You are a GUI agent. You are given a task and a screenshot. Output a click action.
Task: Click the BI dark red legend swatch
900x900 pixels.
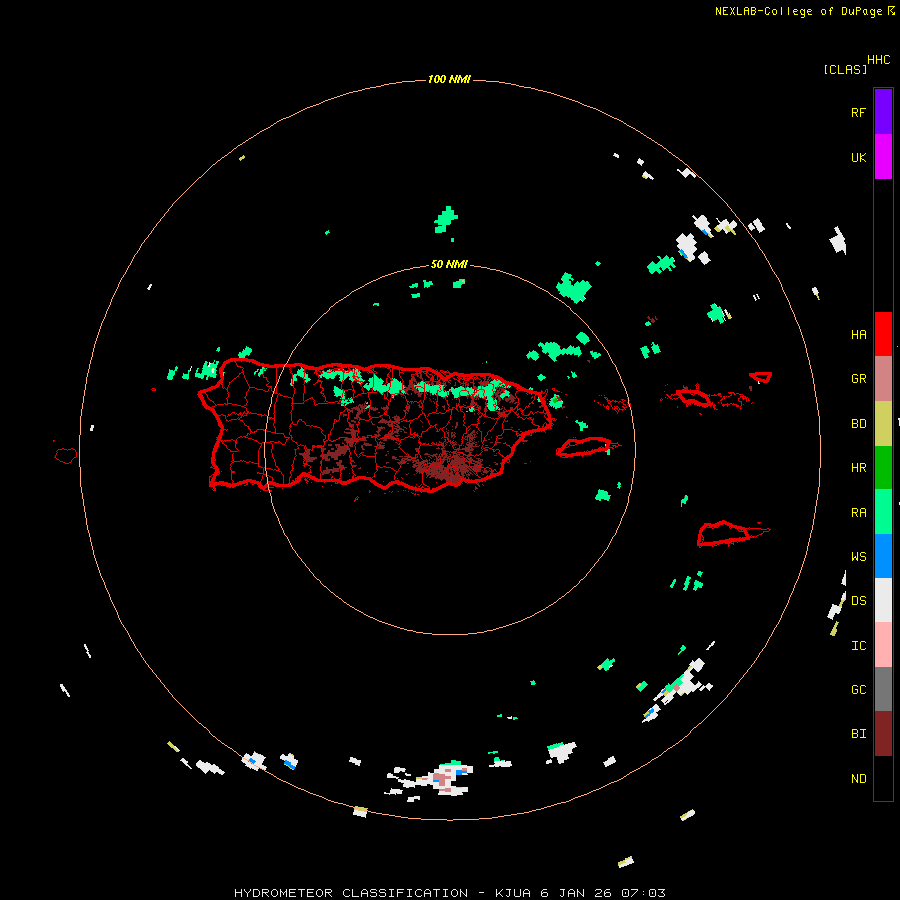pyautogui.click(x=883, y=734)
